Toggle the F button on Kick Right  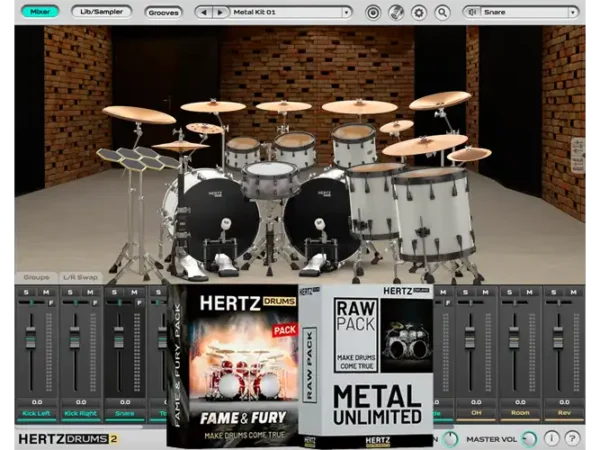pyautogui.click(x=95, y=303)
